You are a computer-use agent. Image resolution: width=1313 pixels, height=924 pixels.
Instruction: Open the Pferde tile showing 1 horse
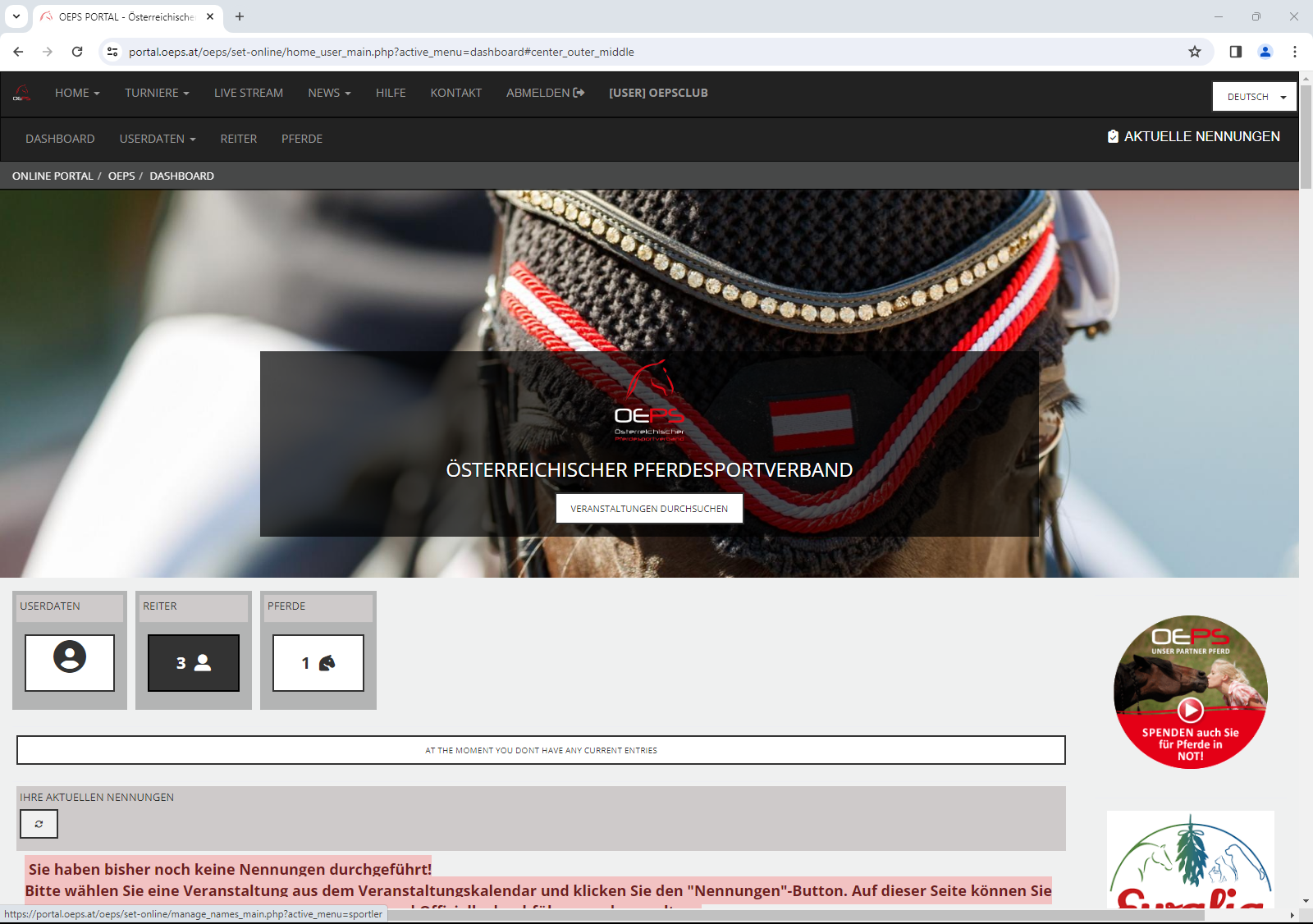318,663
